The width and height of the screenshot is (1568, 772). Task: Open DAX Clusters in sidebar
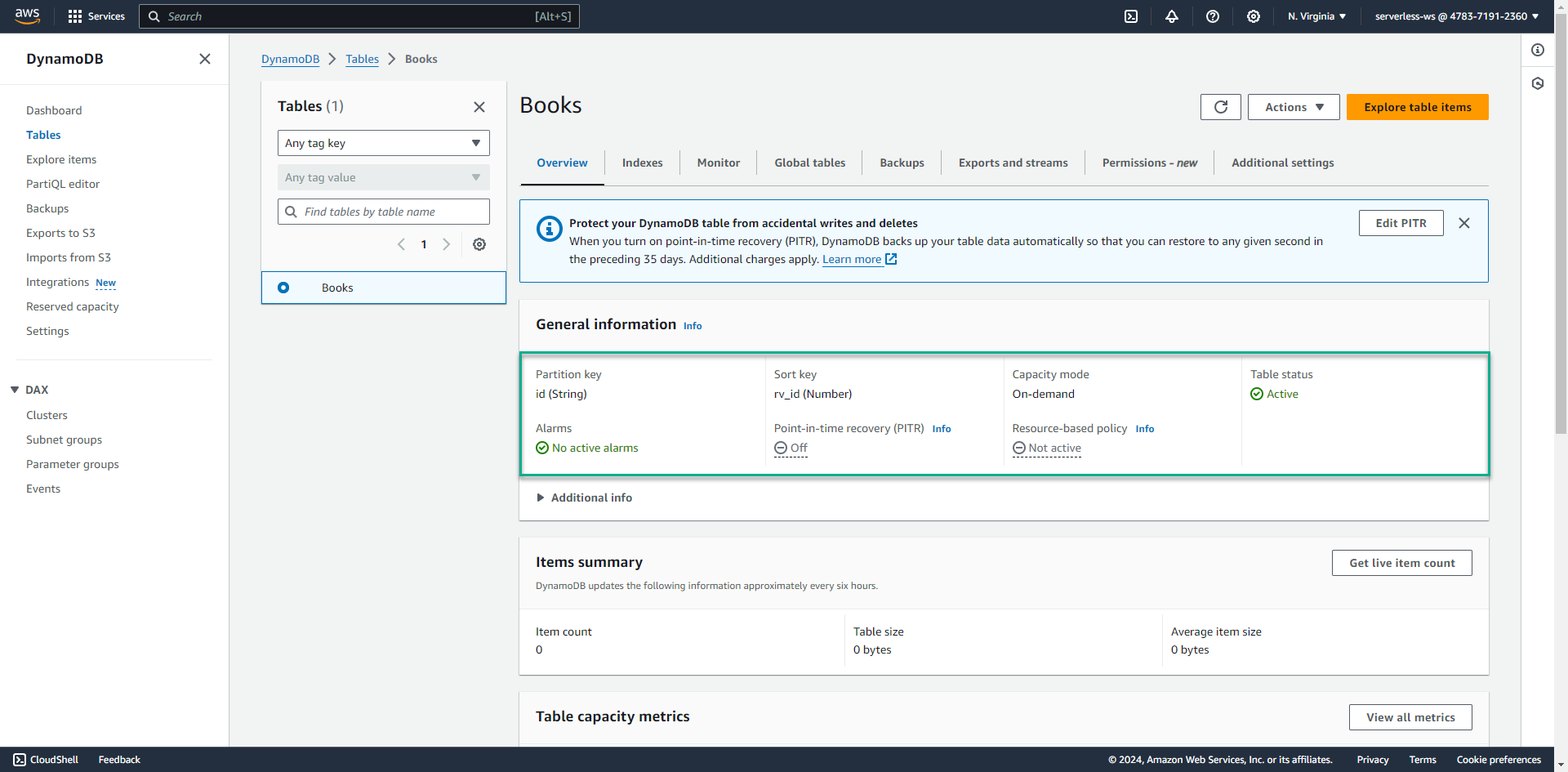47,415
